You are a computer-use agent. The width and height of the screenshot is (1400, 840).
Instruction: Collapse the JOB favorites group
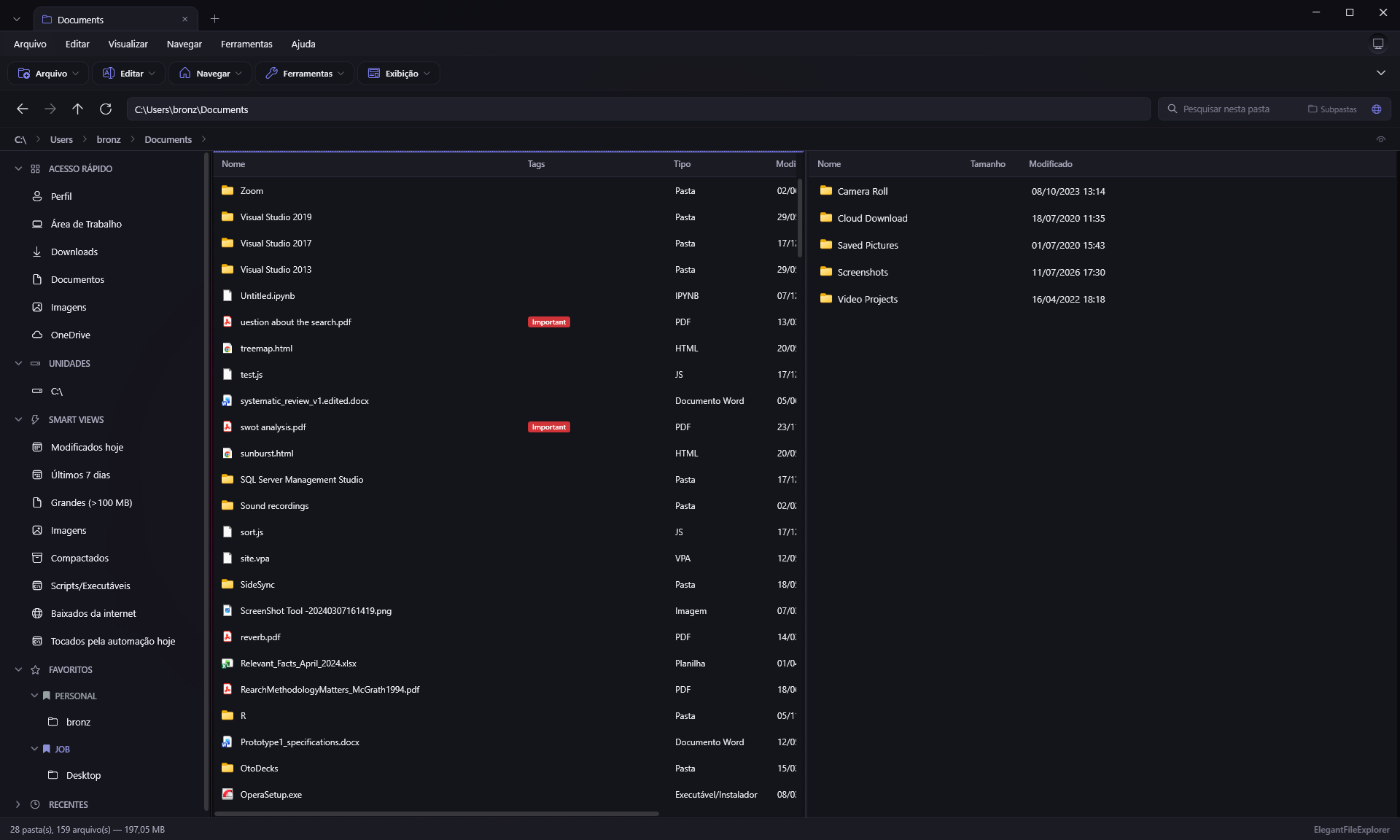pyautogui.click(x=34, y=749)
